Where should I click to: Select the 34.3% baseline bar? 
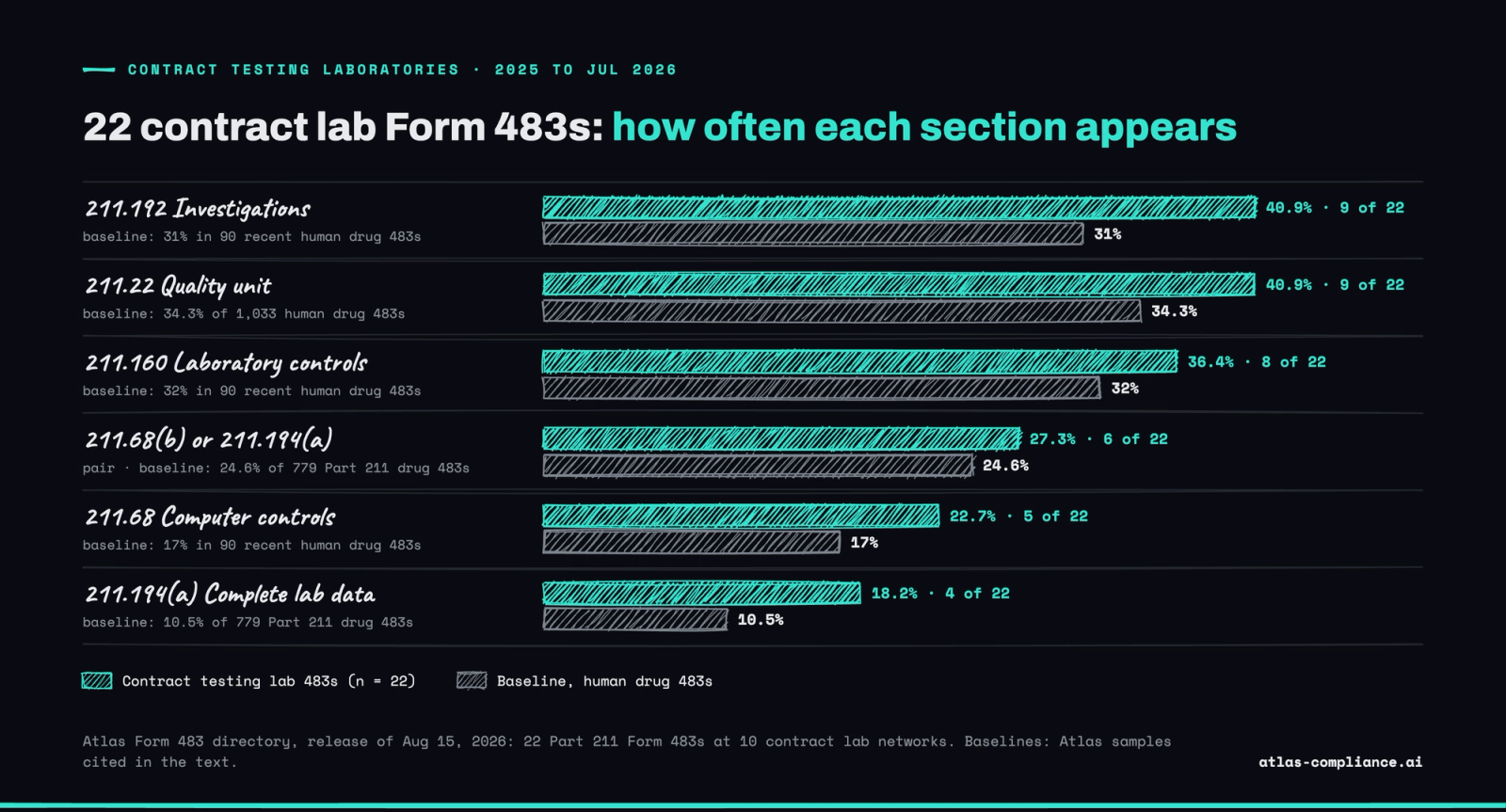tap(842, 310)
